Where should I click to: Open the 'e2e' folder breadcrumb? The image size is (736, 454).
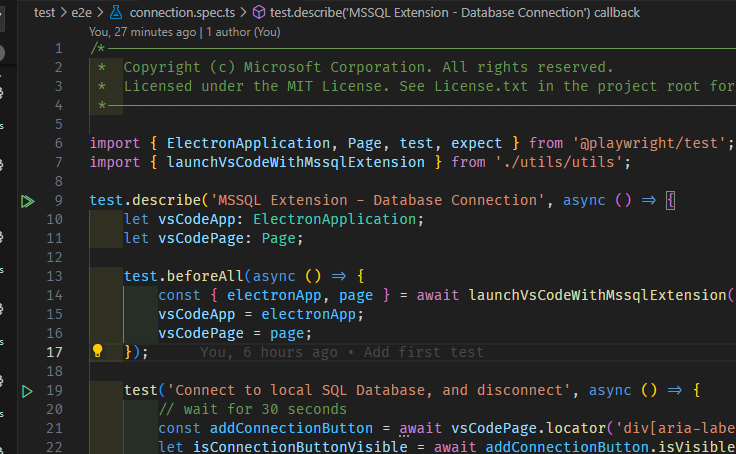pos(84,13)
